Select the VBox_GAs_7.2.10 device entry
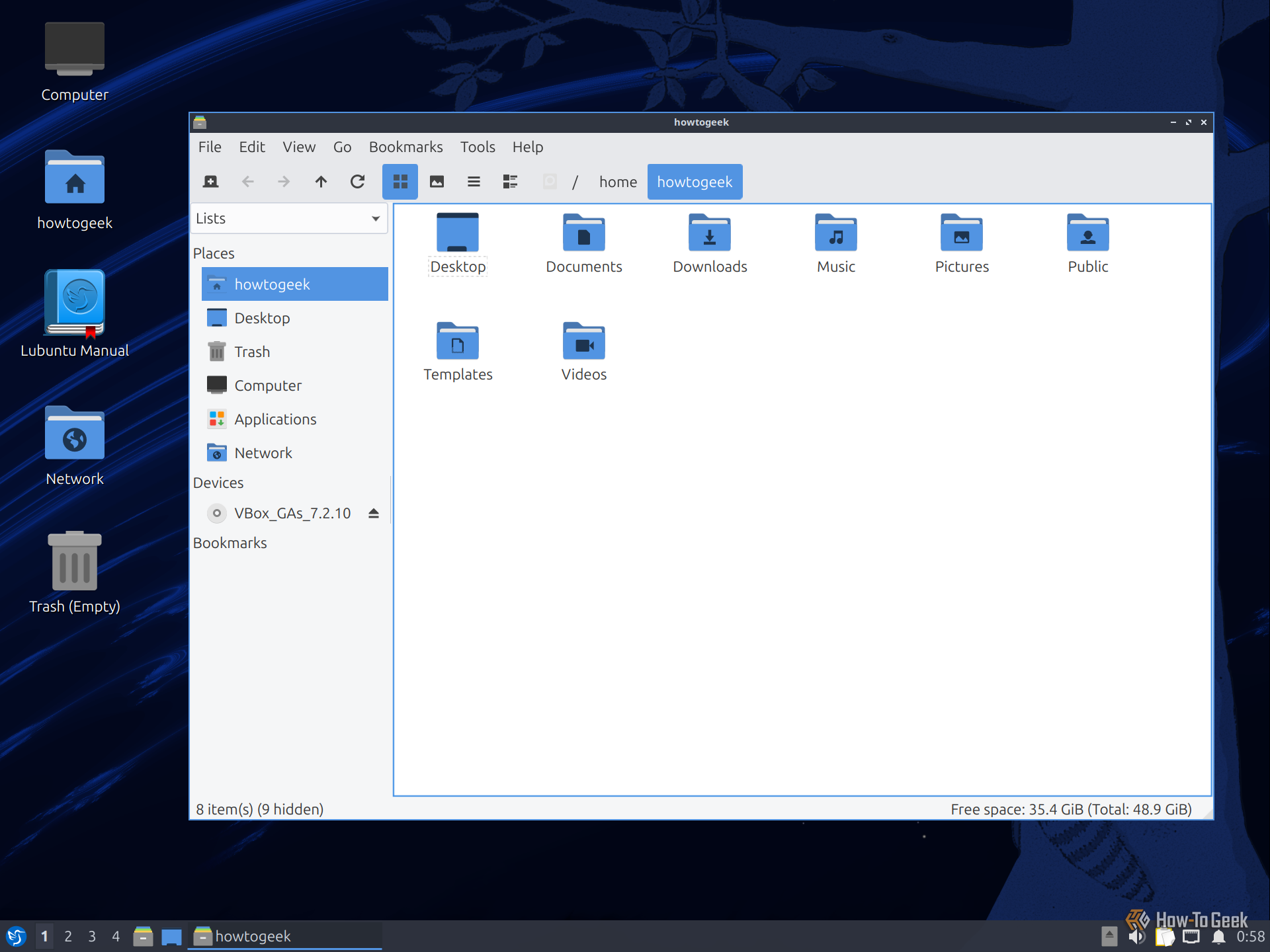Viewport: 1270px width, 952px height. tap(291, 514)
